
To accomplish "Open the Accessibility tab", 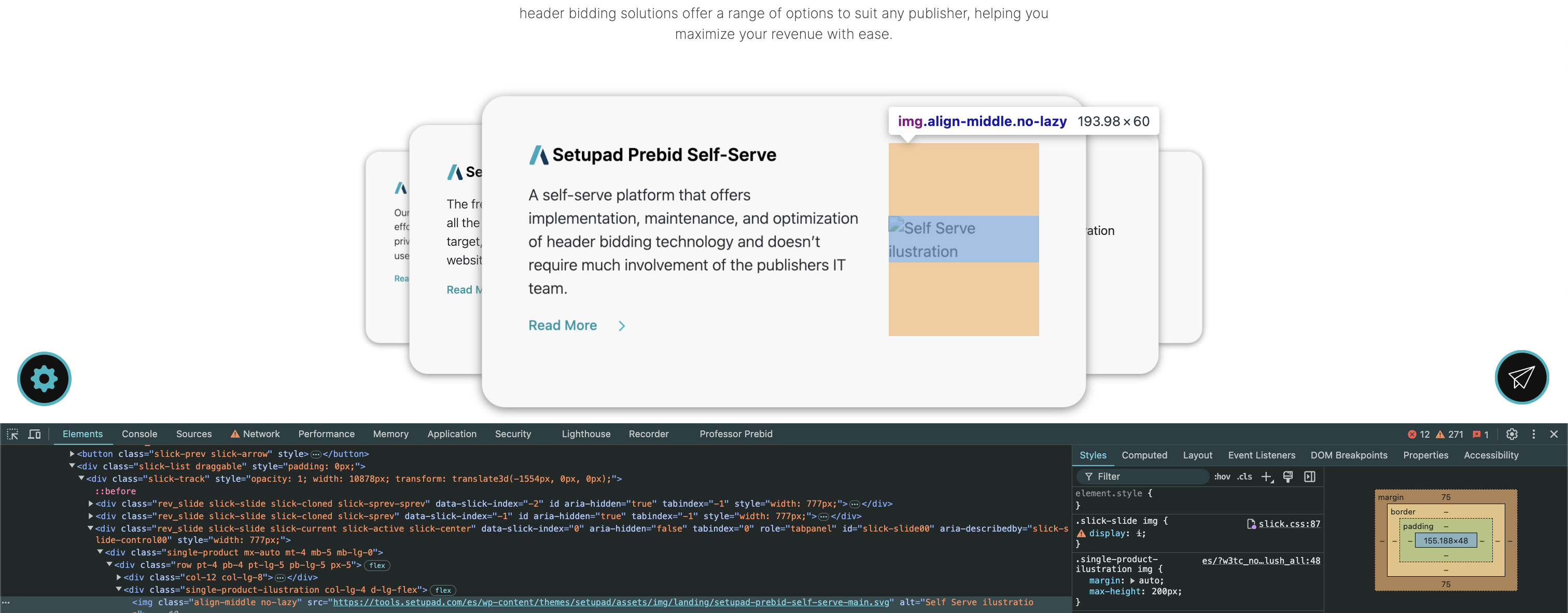I will [1491, 455].
